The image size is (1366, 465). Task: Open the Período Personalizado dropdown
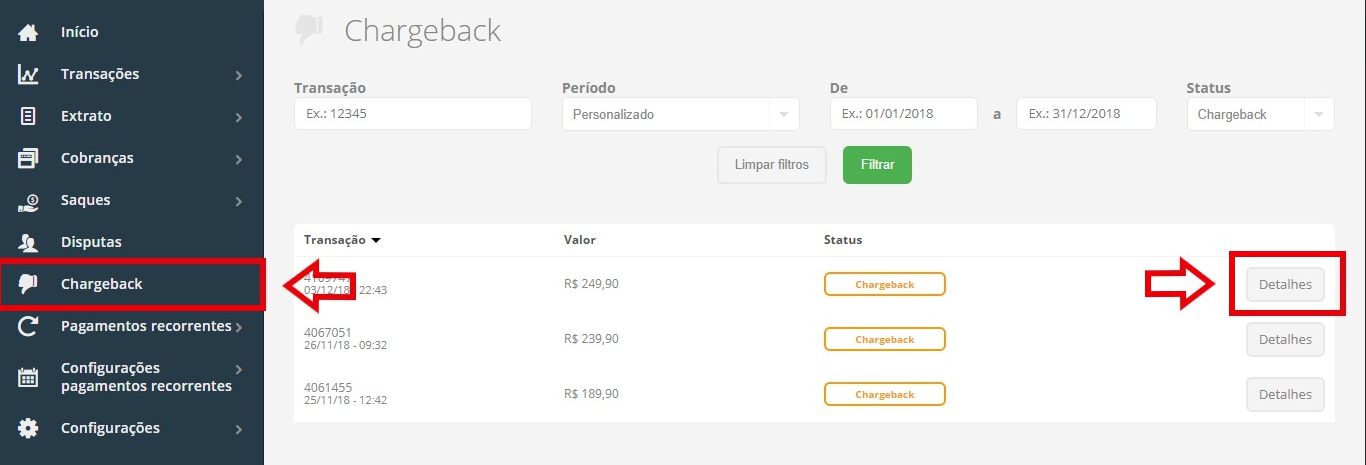pyautogui.click(x=681, y=114)
